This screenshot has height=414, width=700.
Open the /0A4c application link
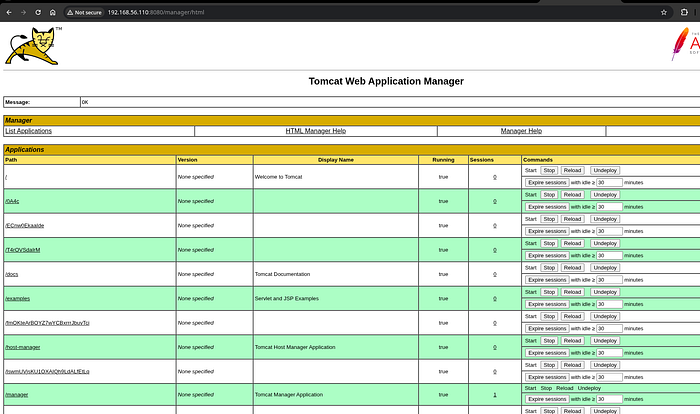tap(12, 201)
